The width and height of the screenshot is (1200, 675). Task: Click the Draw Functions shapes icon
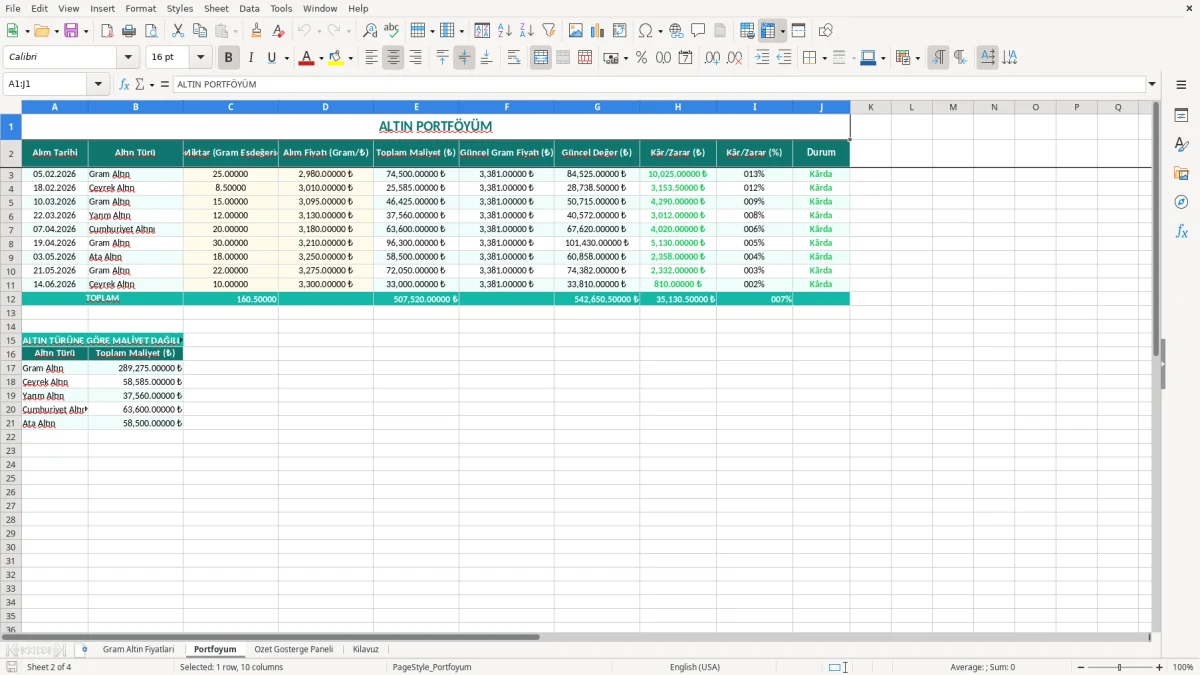click(x=826, y=31)
